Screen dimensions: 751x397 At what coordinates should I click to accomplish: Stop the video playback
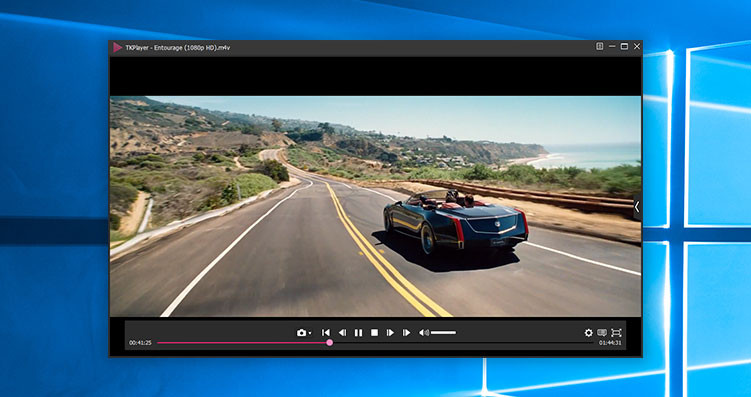pos(375,332)
